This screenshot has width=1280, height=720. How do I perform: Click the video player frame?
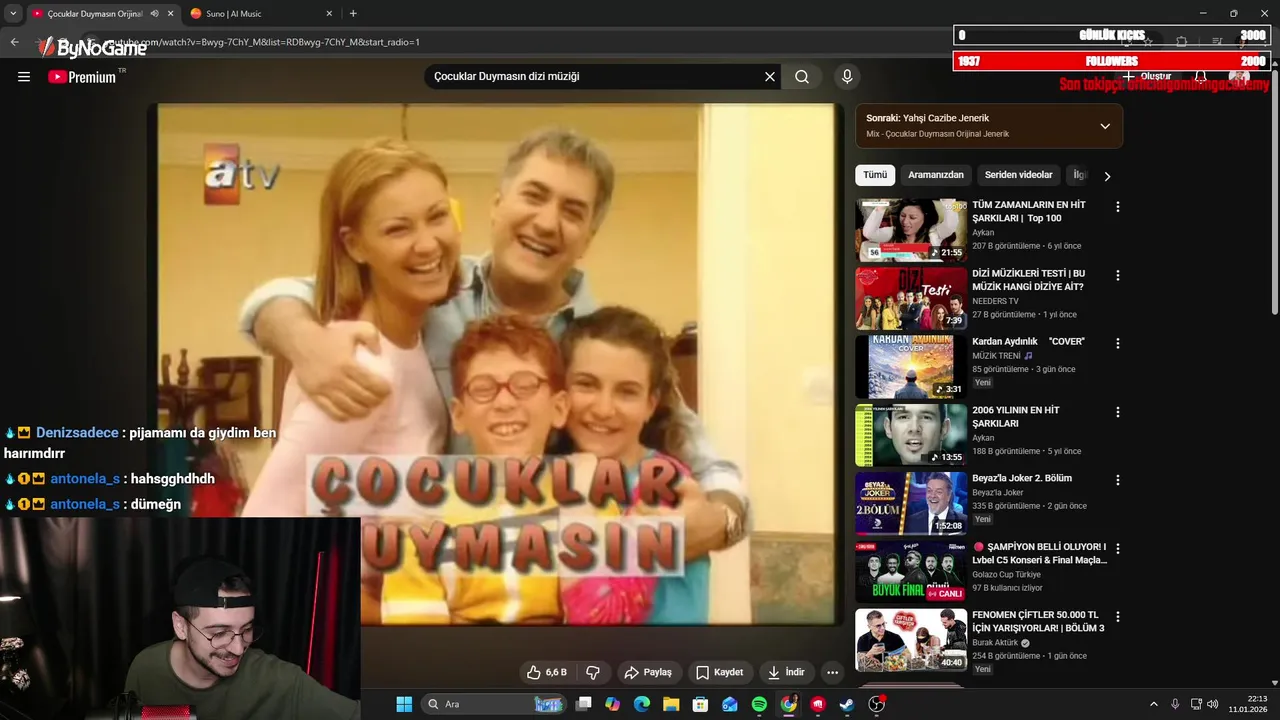click(498, 365)
